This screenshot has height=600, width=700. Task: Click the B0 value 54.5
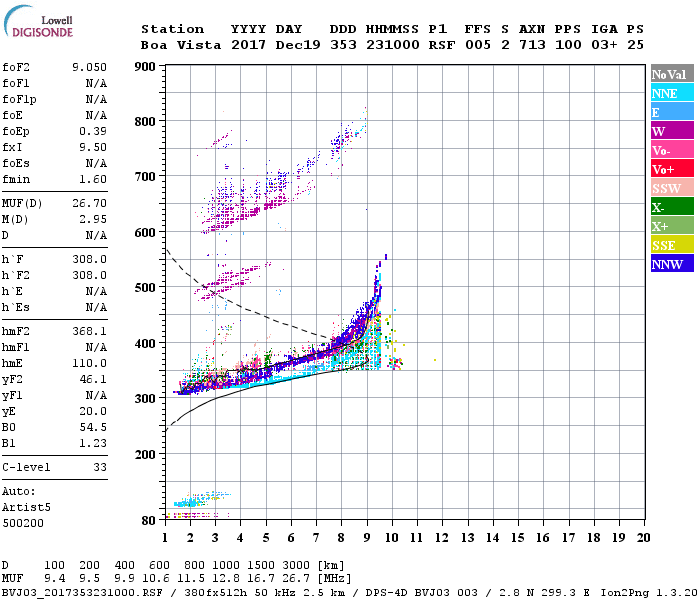[93, 428]
